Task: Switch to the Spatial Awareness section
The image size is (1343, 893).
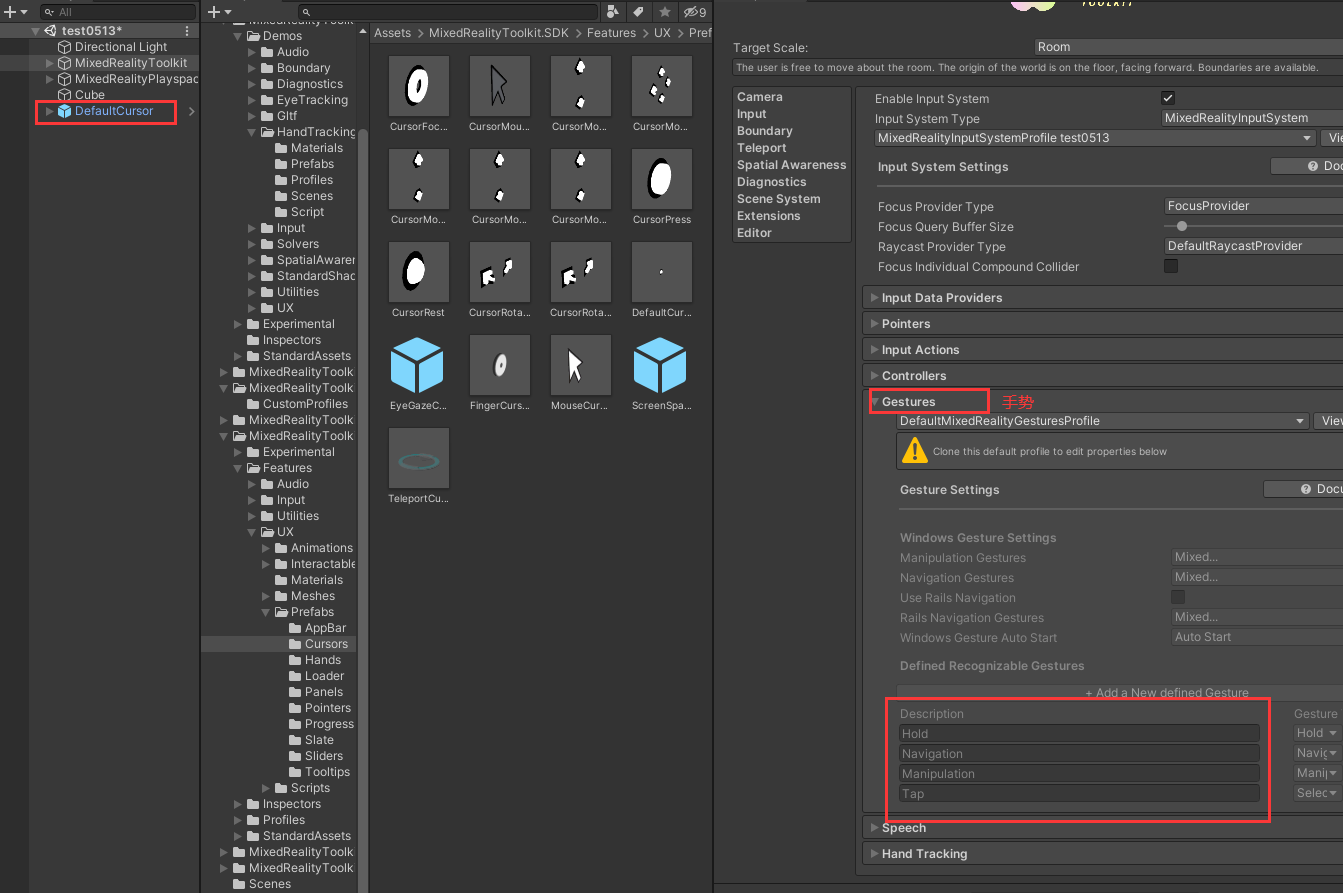Action: click(x=791, y=164)
